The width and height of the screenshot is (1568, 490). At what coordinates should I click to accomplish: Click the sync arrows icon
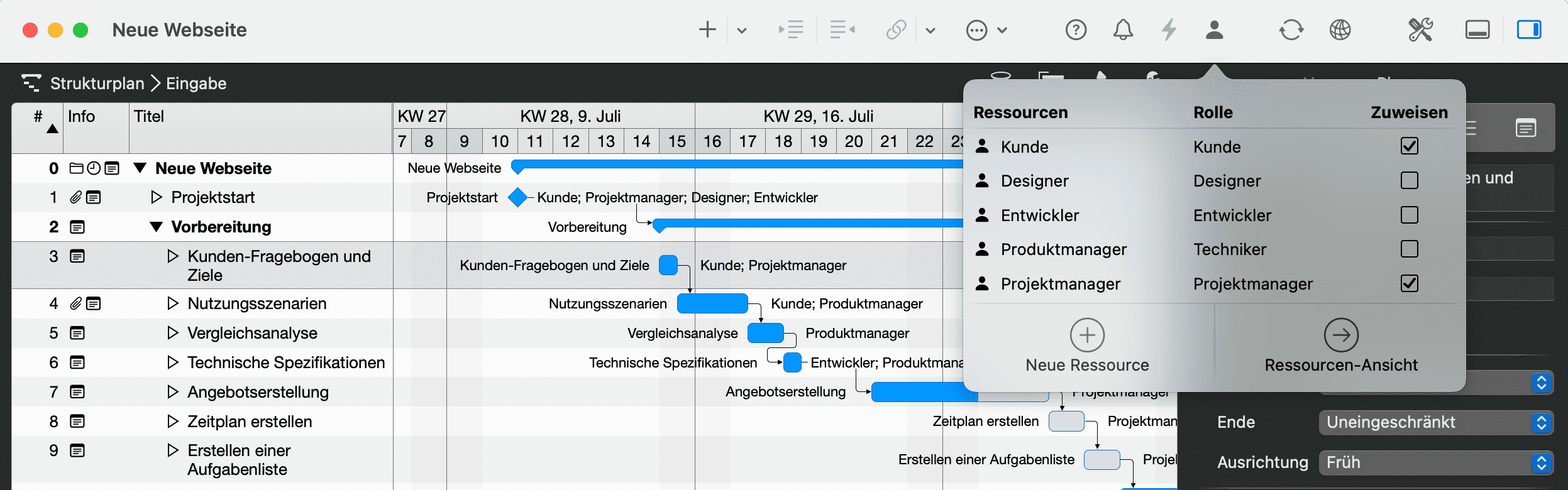pos(1291,30)
